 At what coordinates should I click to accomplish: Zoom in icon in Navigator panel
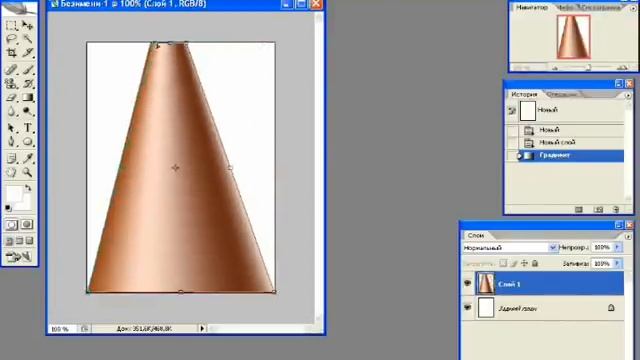click(x=622, y=68)
